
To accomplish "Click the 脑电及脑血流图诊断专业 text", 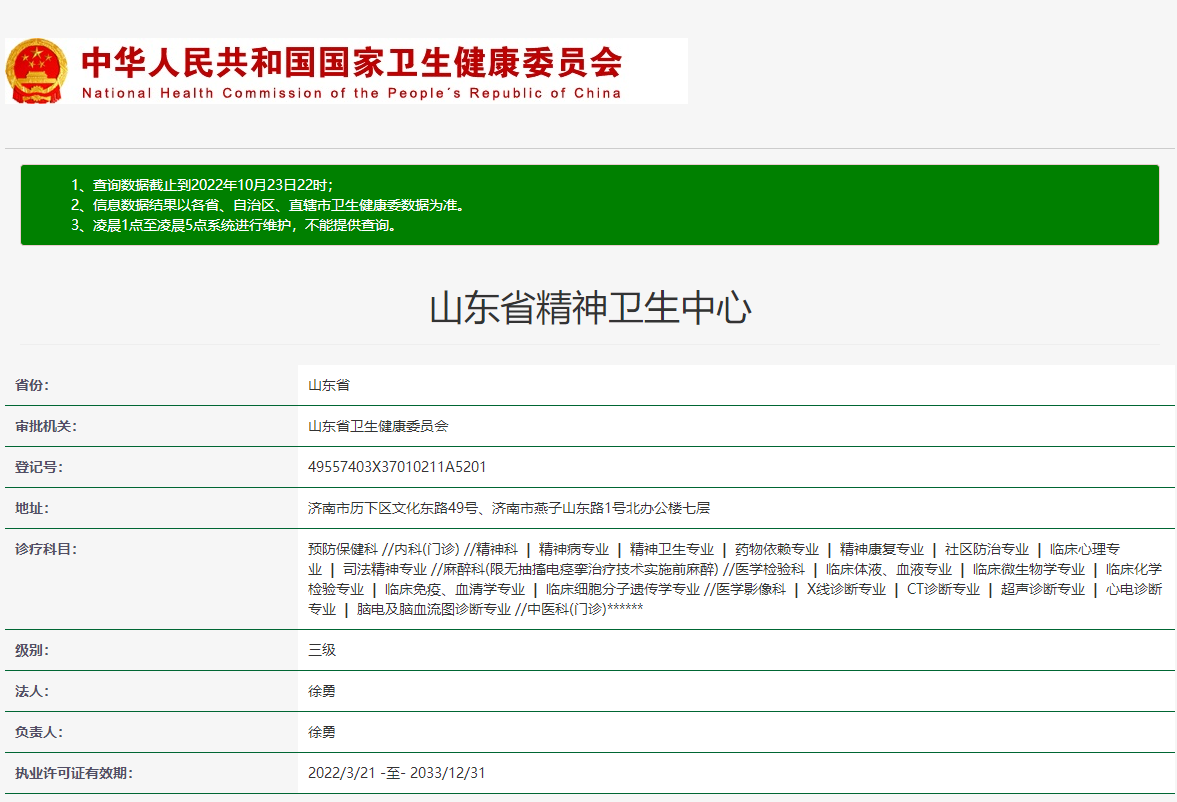I will [x=434, y=609].
